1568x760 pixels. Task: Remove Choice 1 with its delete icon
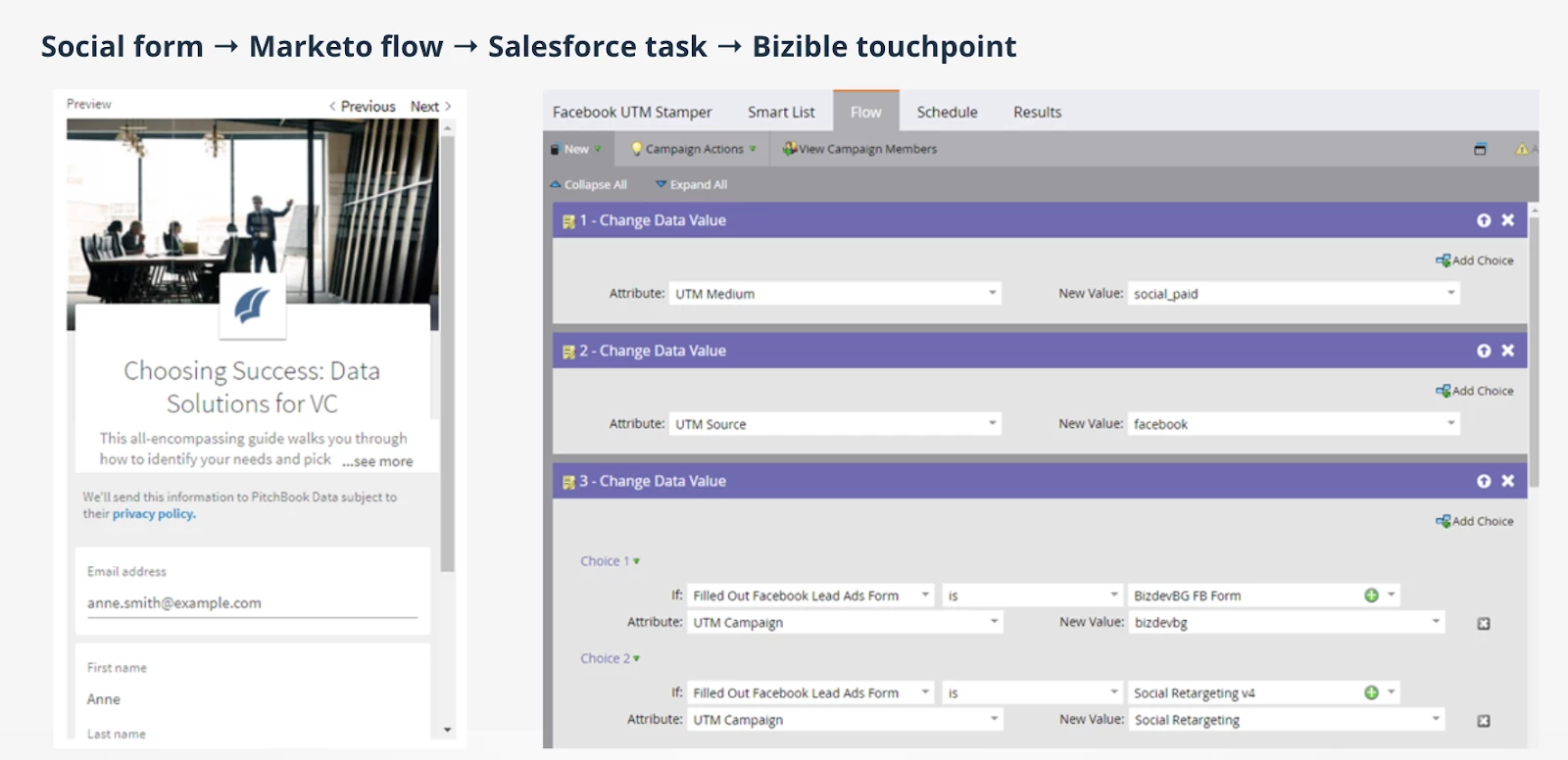point(1484,624)
